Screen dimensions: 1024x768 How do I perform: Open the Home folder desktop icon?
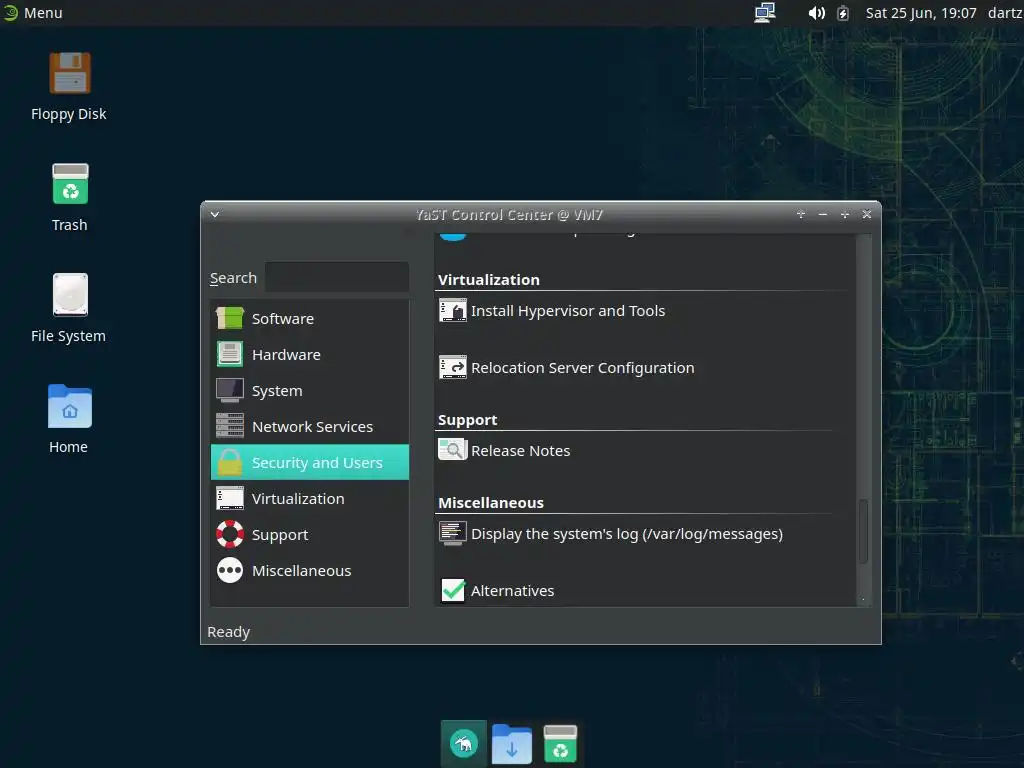pos(70,406)
